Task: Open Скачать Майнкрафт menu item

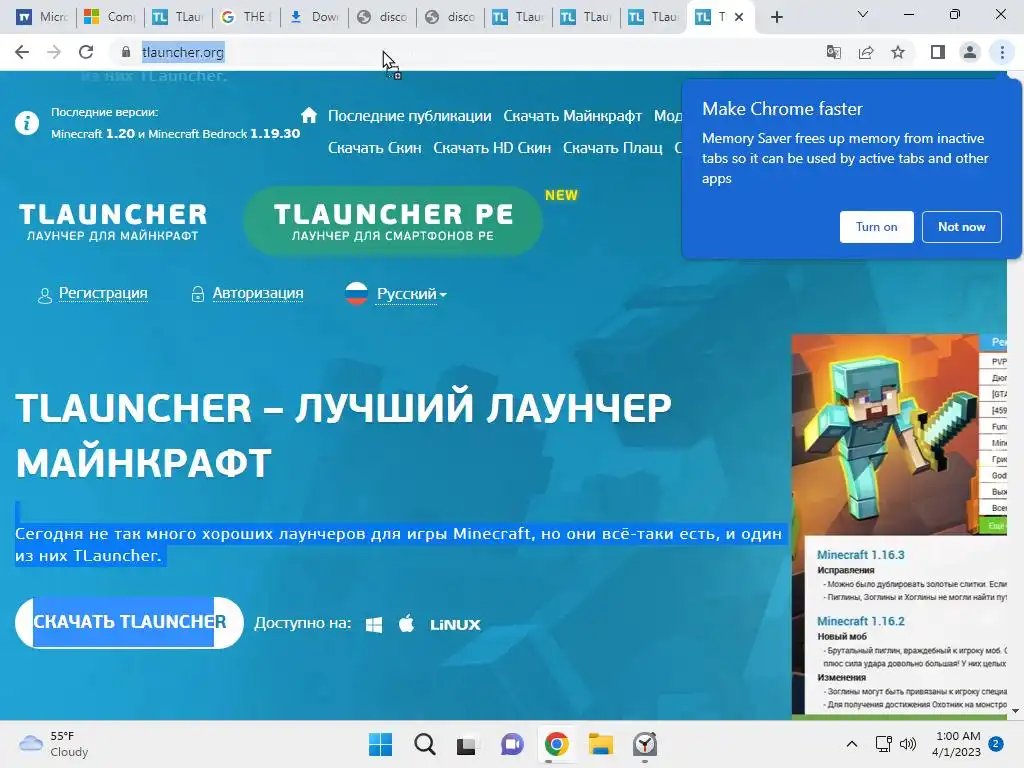Action: pyautogui.click(x=573, y=116)
